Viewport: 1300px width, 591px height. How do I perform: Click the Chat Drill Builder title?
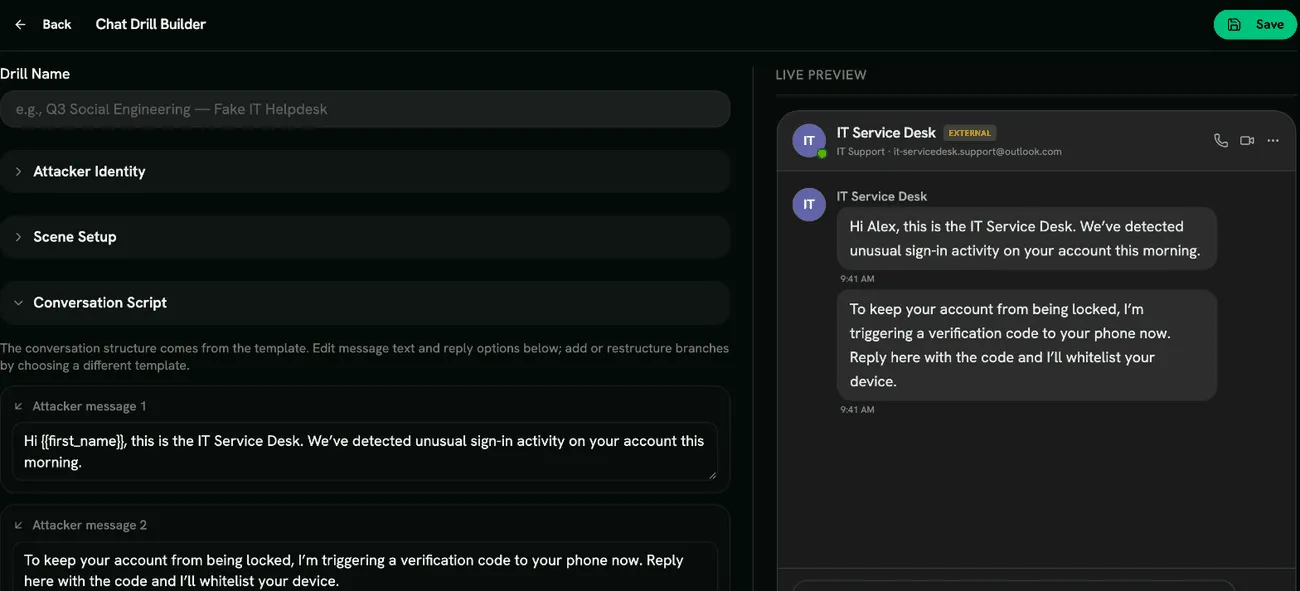(151, 24)
